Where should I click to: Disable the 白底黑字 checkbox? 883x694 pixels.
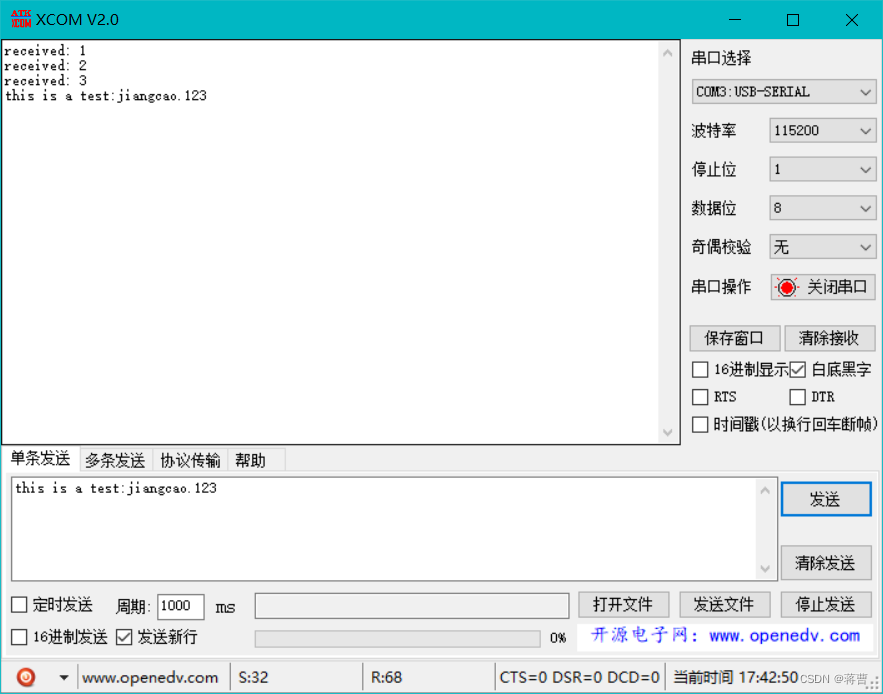[x=797, y=369]
